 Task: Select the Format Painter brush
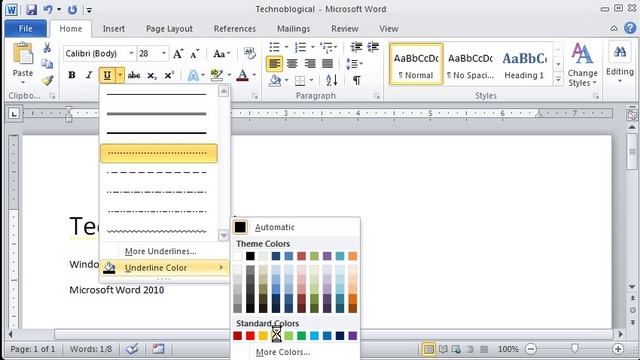[x=47, y=80]
